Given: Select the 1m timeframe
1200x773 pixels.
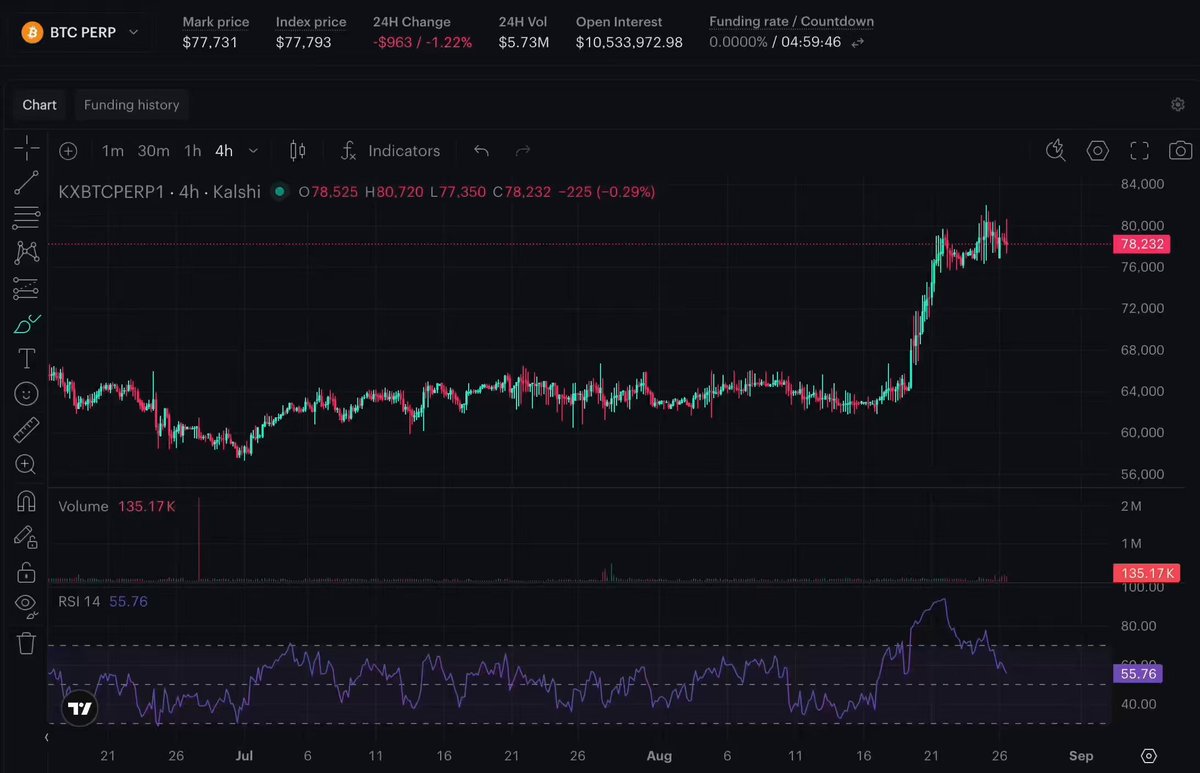Looking at the screenshot, I should [113, 151].
